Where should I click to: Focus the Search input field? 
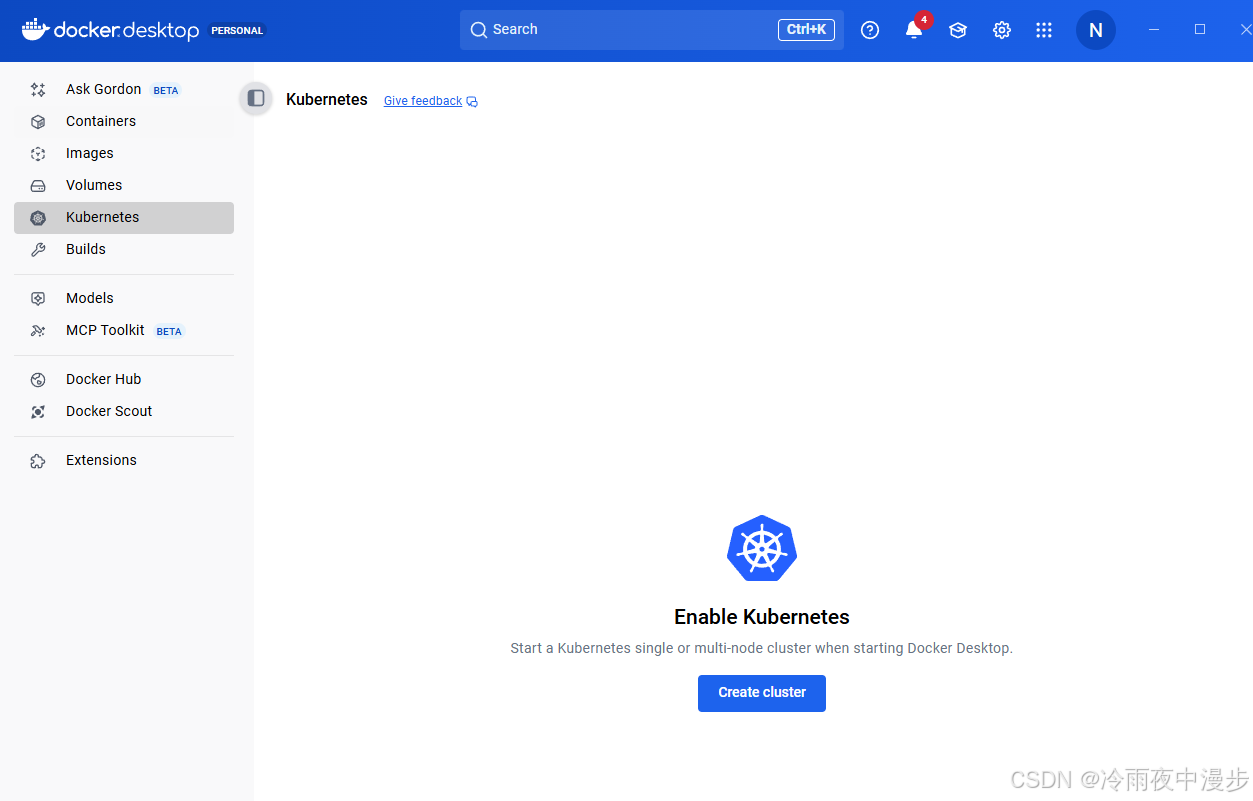pyautogui.click(x=652, y=30)
